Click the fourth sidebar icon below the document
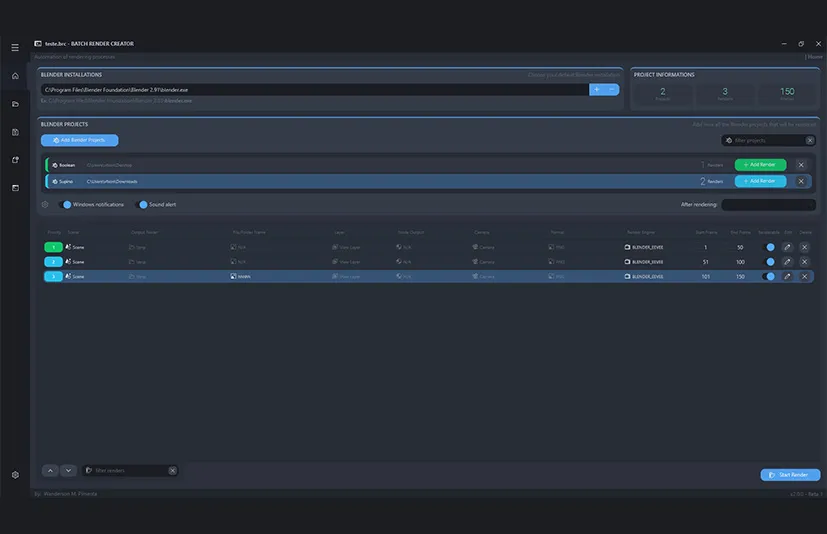Viewport: 827px width, 534px height. [x=15, y=160]
